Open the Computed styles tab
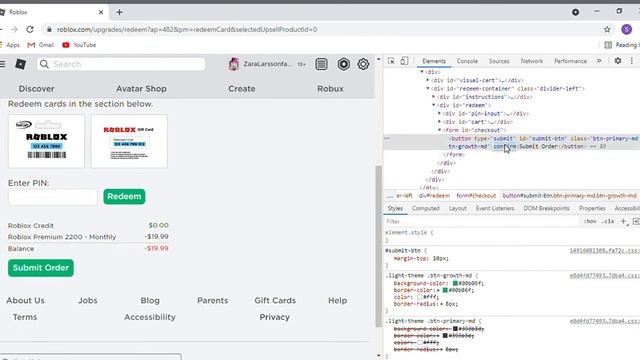Image resolution: width=640 pixels, height=360 pixels. [x=425, y=208]
